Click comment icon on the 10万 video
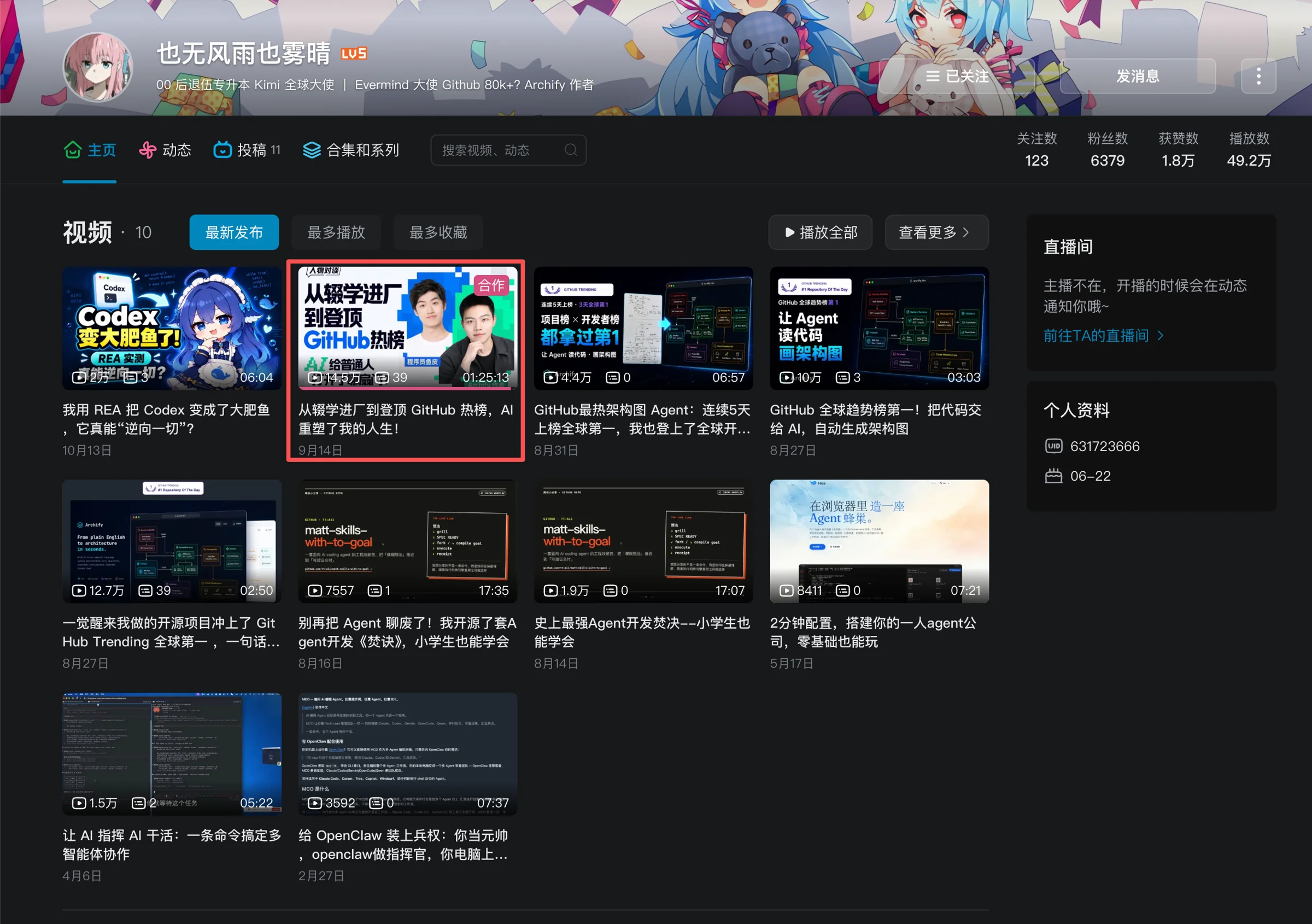This screenshot has height=924, width=1312. 842,377
